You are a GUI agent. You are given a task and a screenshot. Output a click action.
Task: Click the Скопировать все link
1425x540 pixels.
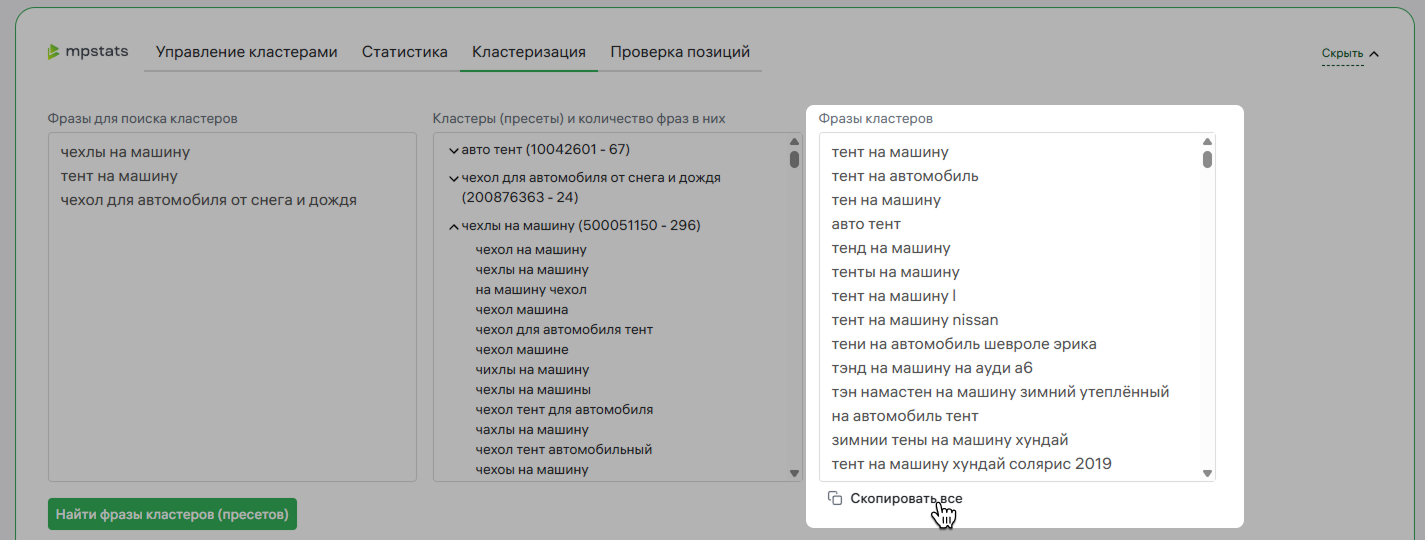coord(906,498)
